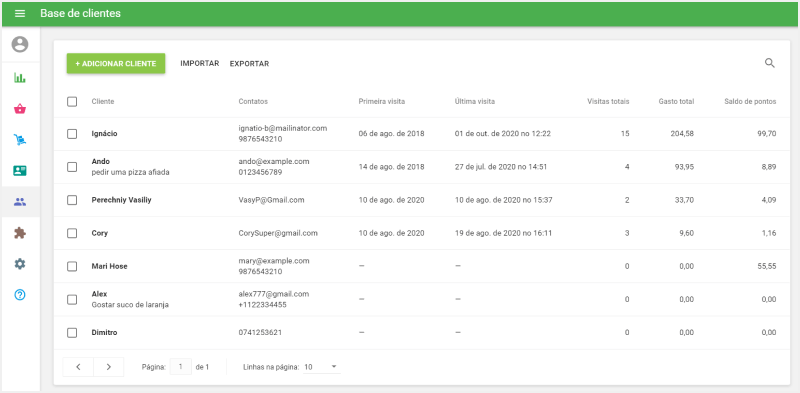
Task: Check the box for Mari Hose
Action: click(x=72, y=266)
